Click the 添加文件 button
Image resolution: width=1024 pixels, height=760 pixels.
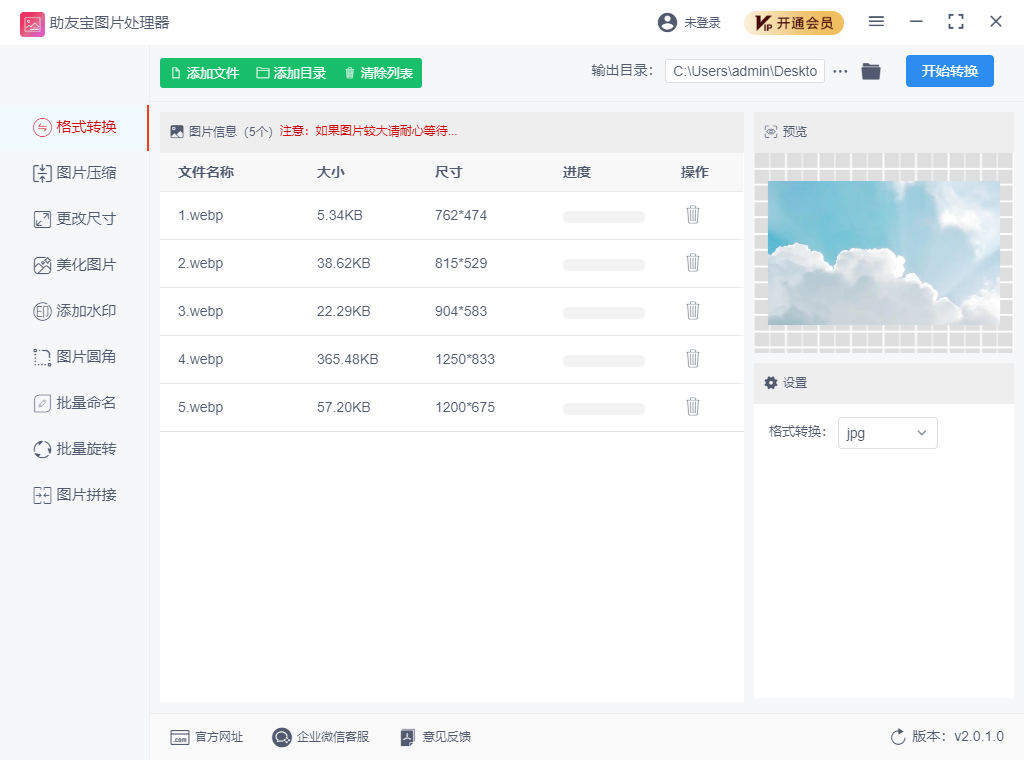[x=205, y=73]
